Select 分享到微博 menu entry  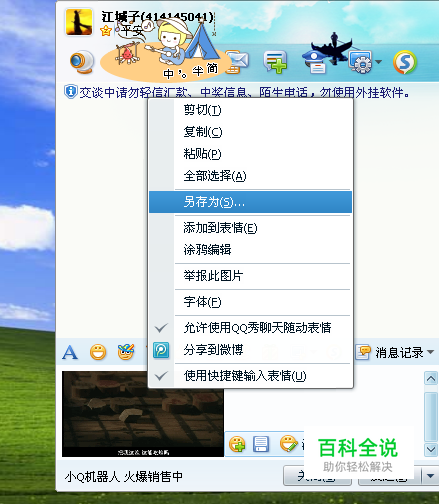pyautogui.click(x=250, y=350)
